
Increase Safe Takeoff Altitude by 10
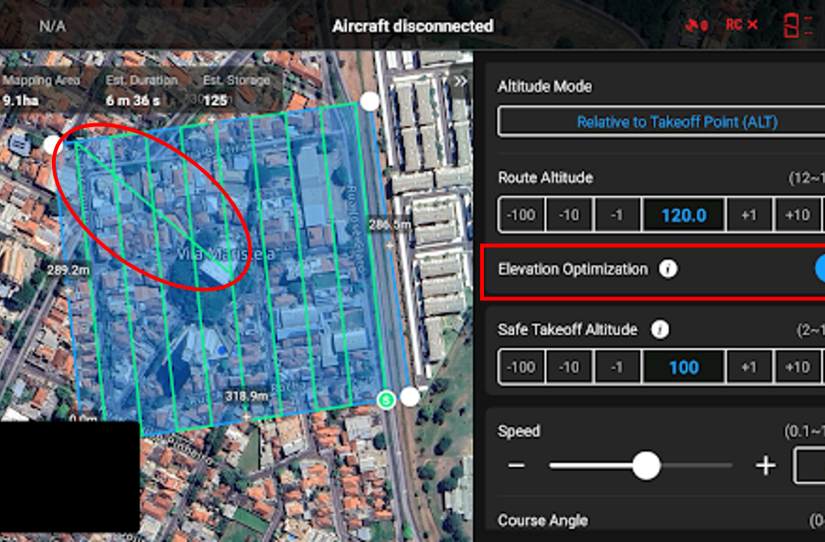[797, 367]
